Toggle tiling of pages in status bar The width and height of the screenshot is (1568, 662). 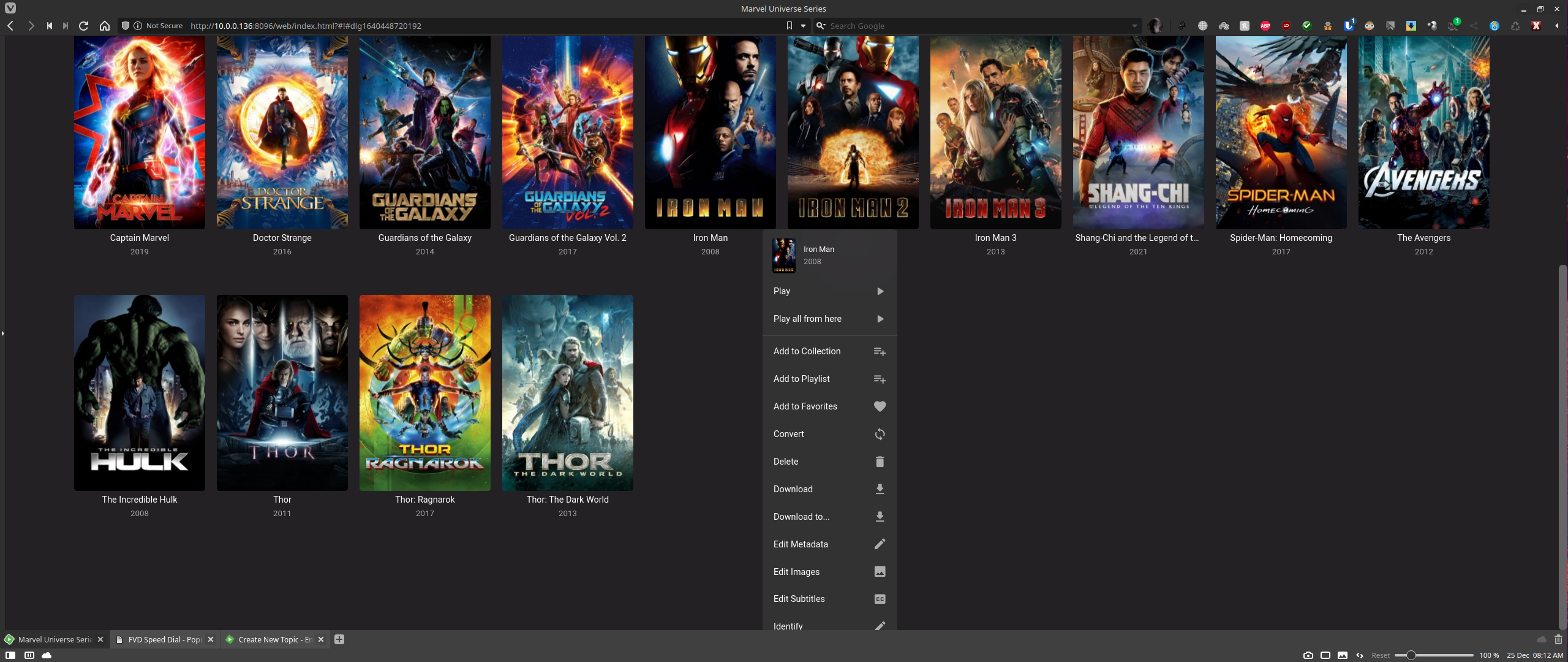1325,655
